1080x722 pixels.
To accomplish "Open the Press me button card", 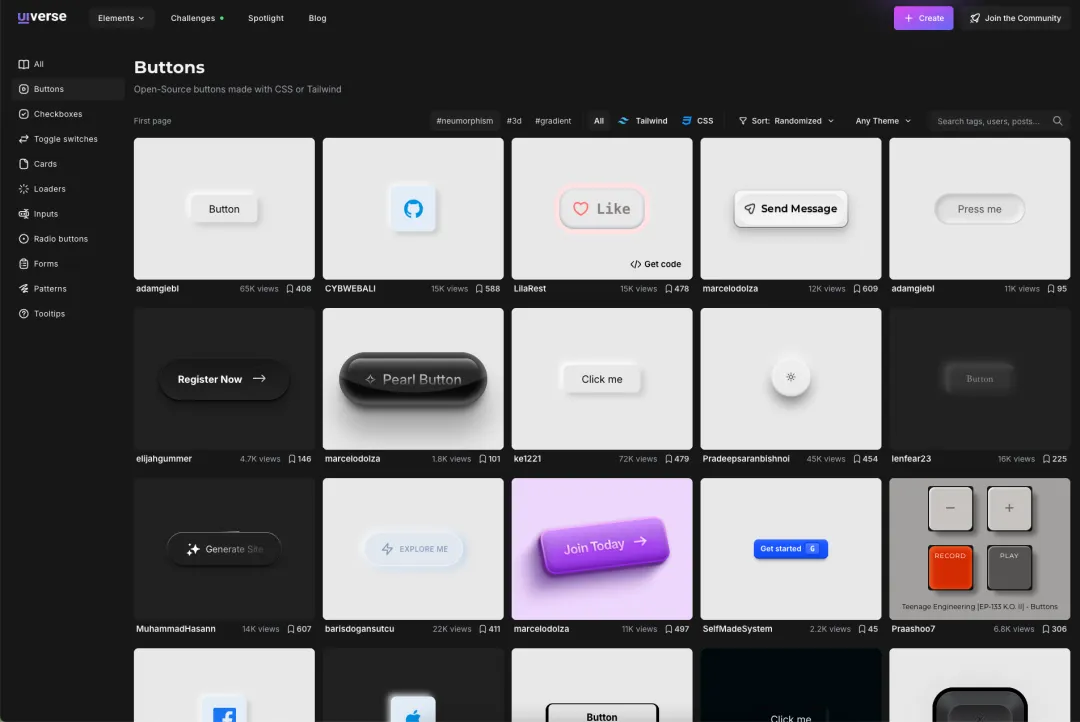I will pos(979,209).
